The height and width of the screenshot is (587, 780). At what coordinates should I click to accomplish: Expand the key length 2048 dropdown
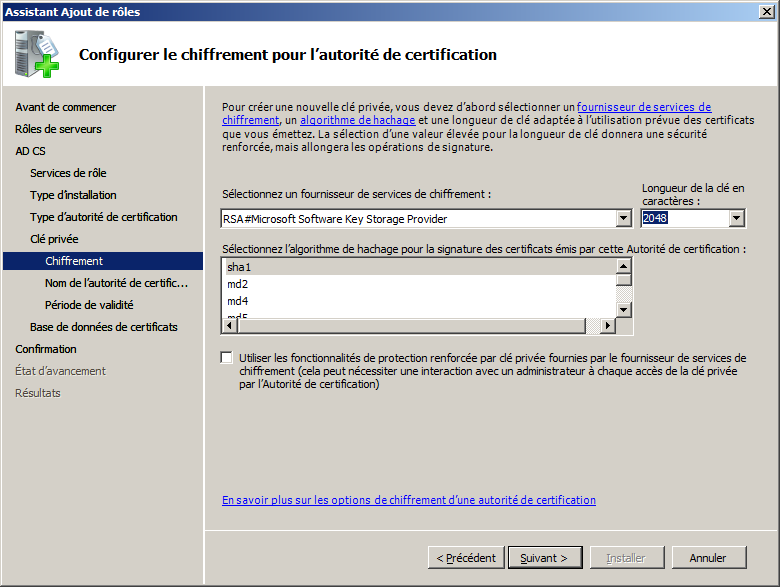(x=737, y=219)
